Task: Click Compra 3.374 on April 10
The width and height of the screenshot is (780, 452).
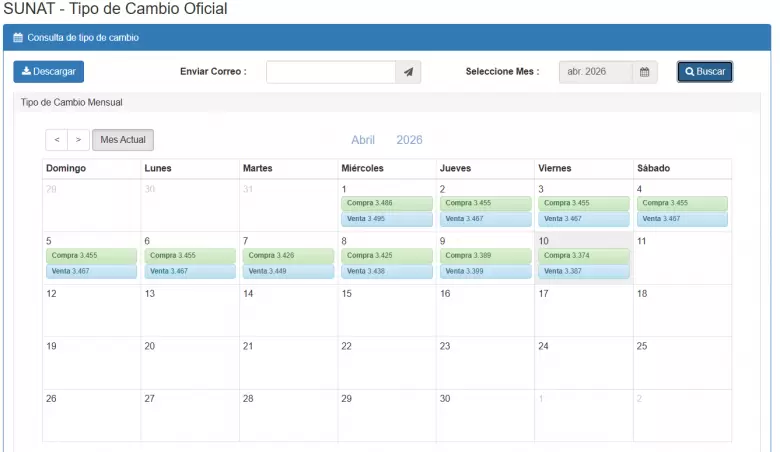Action: 584,255
